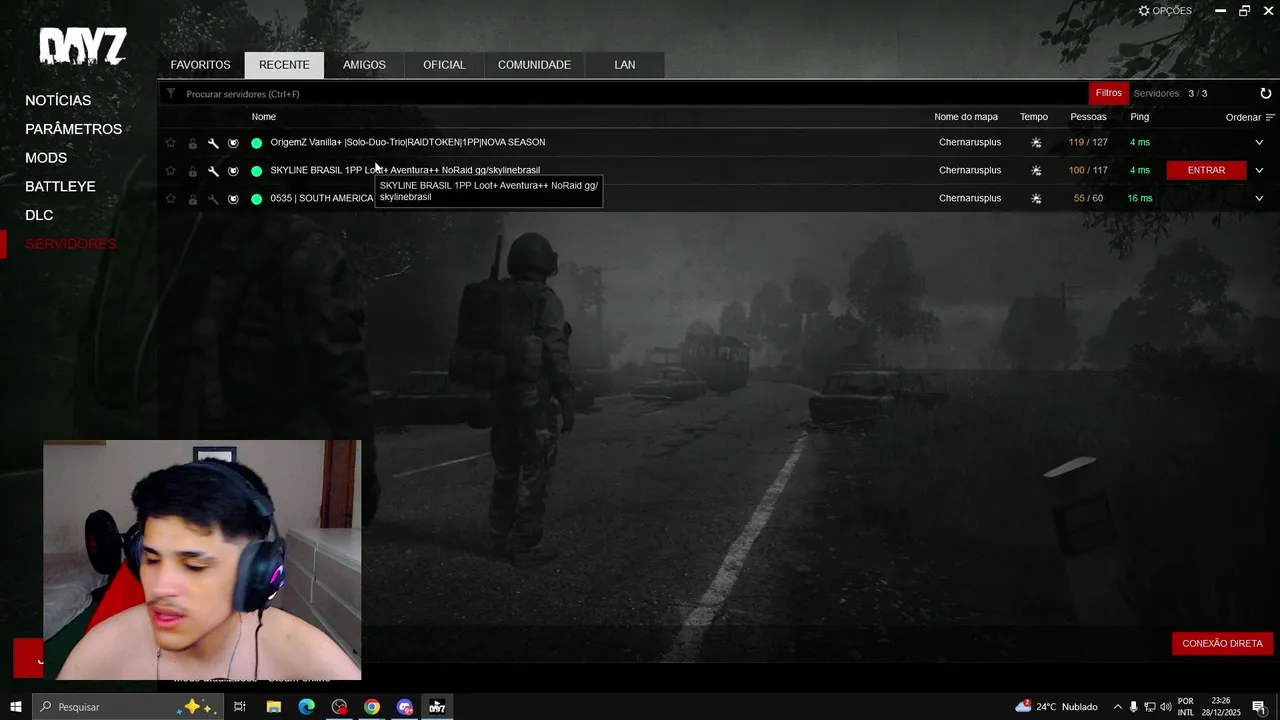
Task: Click the Pesquisar taskbar search box
Action: coord(127,707)
